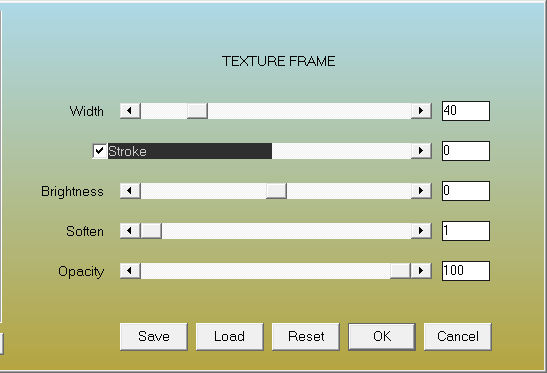Image resolution: width=547 pixels, height=373 pixels.
Task: Click the Width slider right arrow
Action: pyautogui.click(x=421, y=111)
